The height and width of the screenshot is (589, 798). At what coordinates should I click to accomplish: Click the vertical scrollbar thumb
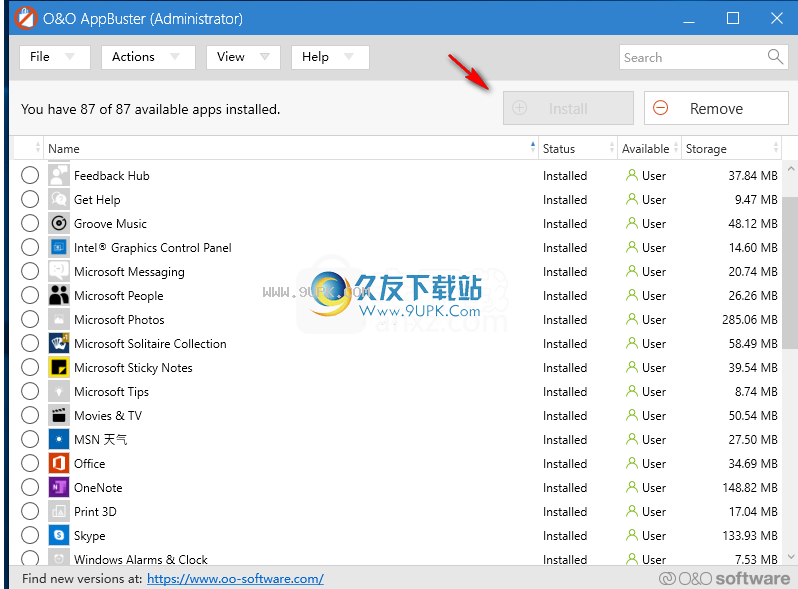click(x=790, y=273)
